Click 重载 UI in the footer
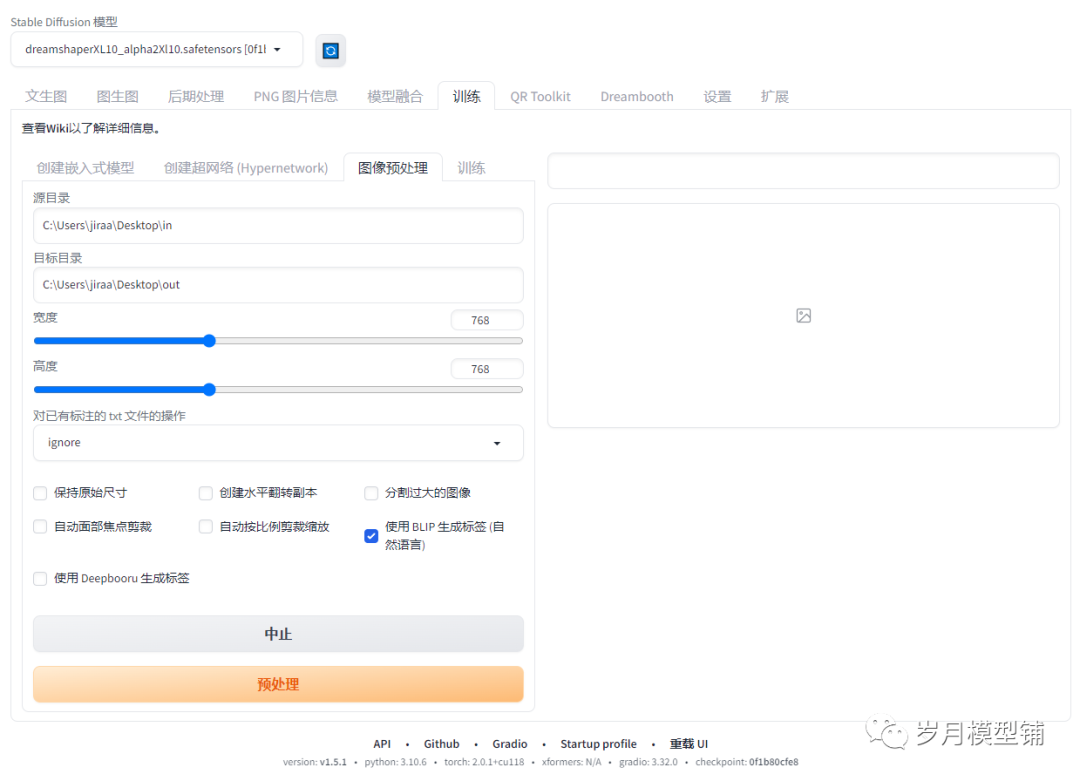The height and width of the screenshot is (781, 1080). (x=688, y=743)
